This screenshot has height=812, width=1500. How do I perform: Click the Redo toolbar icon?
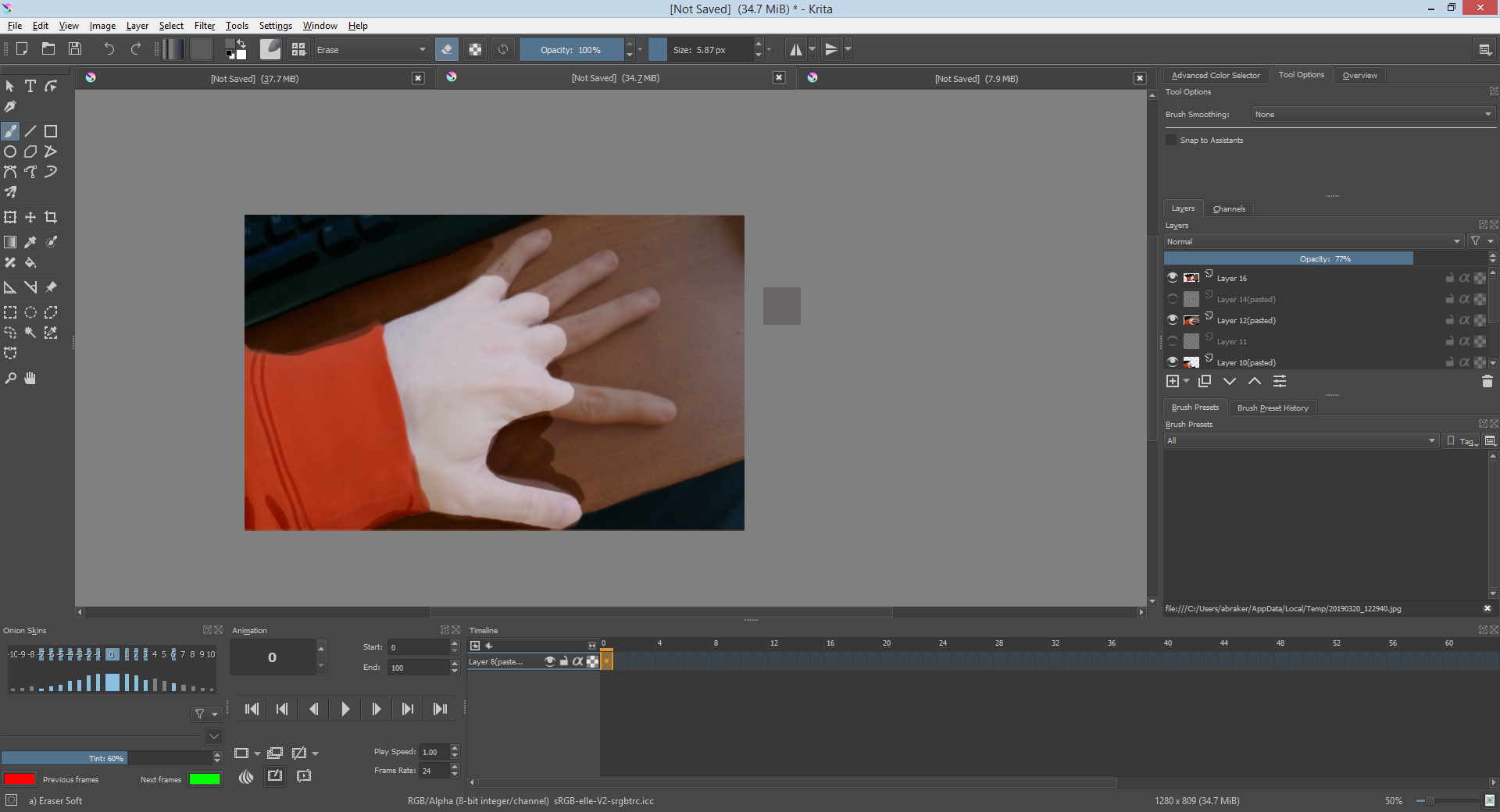tap(136, 49)
